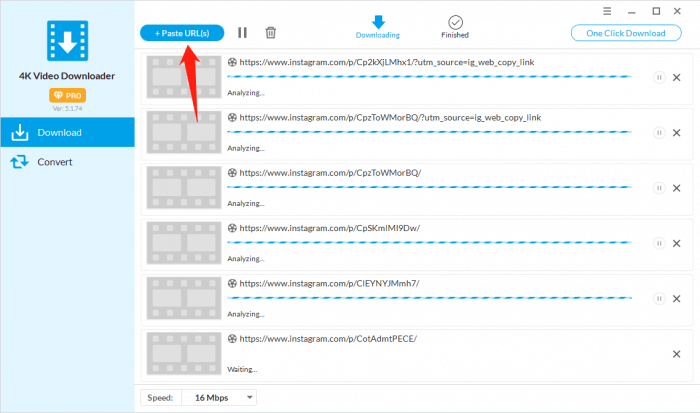
Task: Click the thumbnail of CotAdmtPECE video
Action: click(x=184, y=353)
